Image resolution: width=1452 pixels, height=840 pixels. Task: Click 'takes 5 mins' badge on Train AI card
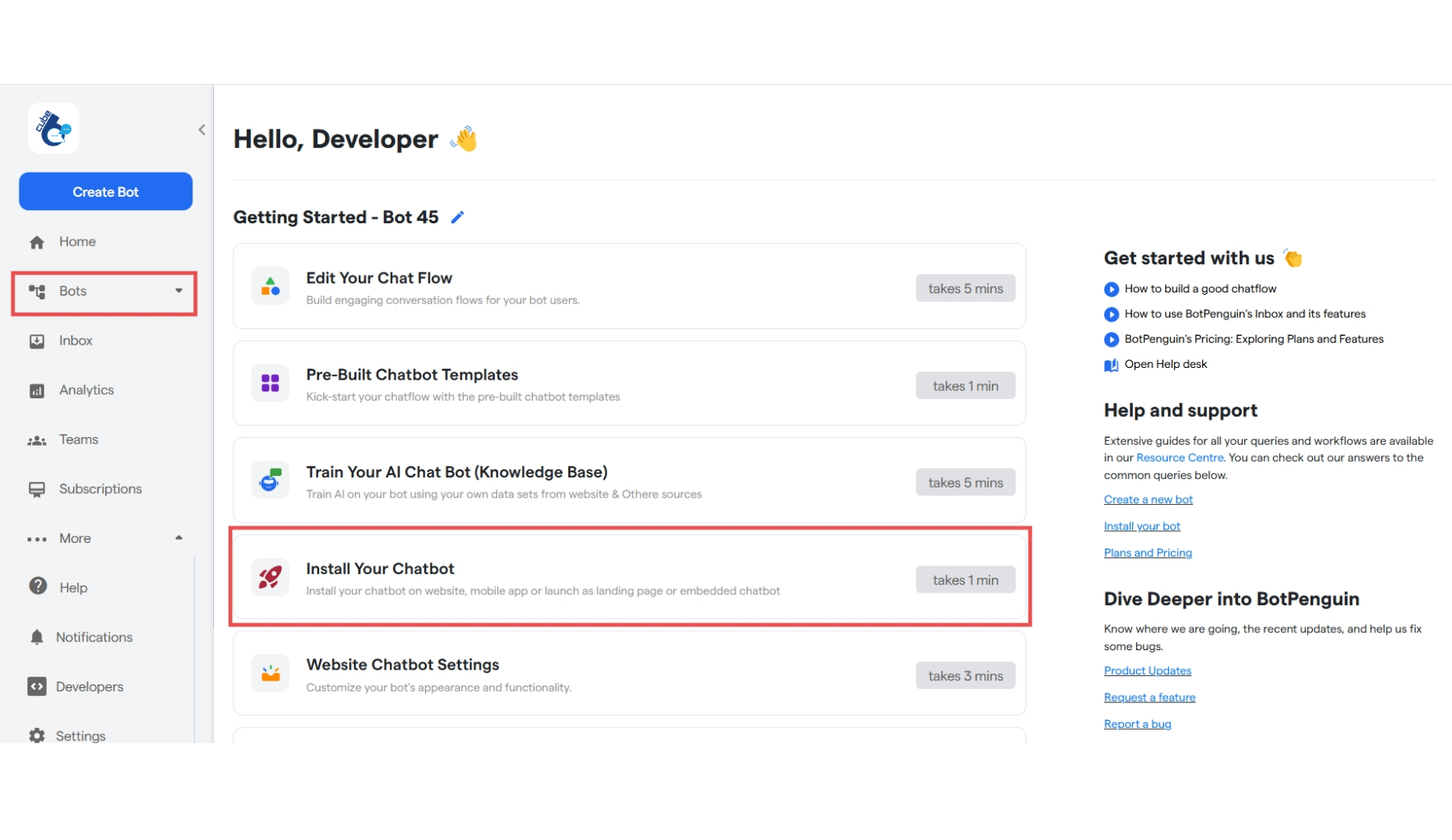pos(965,482)
